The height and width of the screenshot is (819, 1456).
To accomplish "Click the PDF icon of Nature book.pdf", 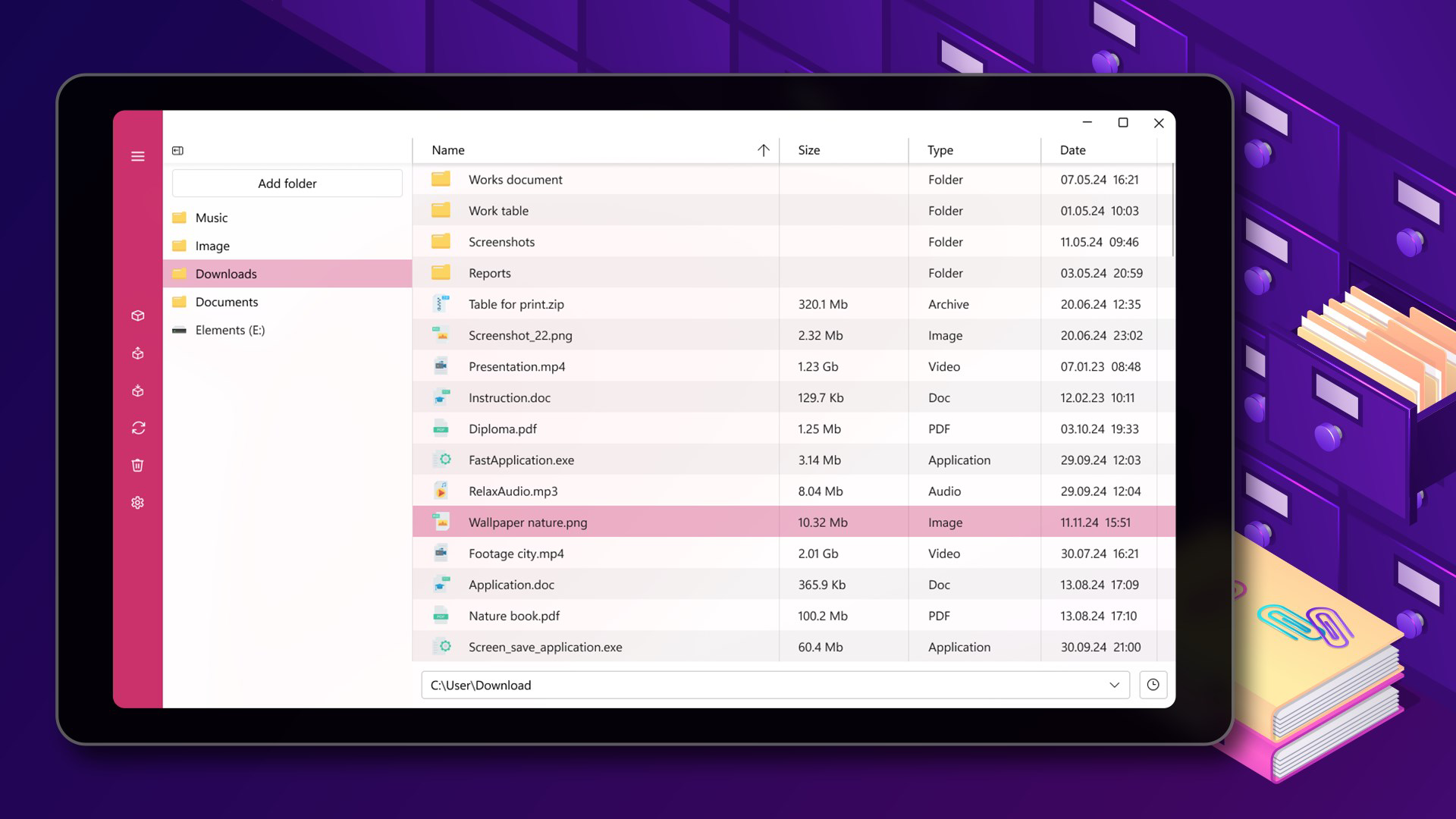I will [441, 615].
